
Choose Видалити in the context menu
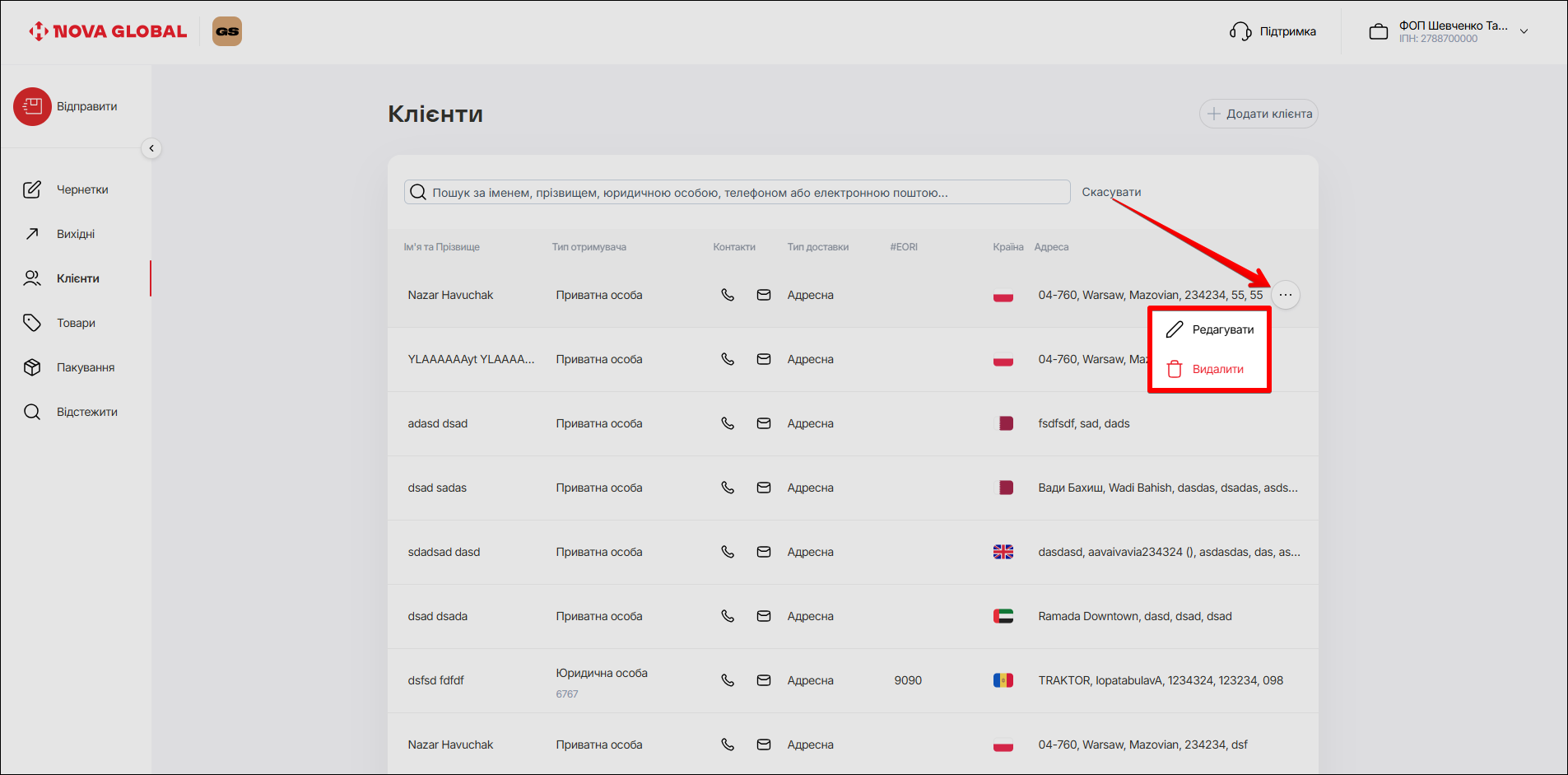[1206, 369]
